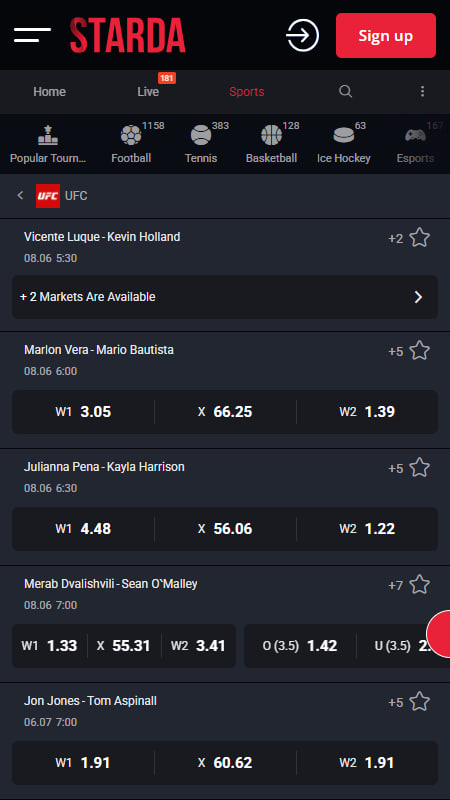This screenshot has height=800, width=450.
Task: Go to the Home tab
Action: click(49, 91)
